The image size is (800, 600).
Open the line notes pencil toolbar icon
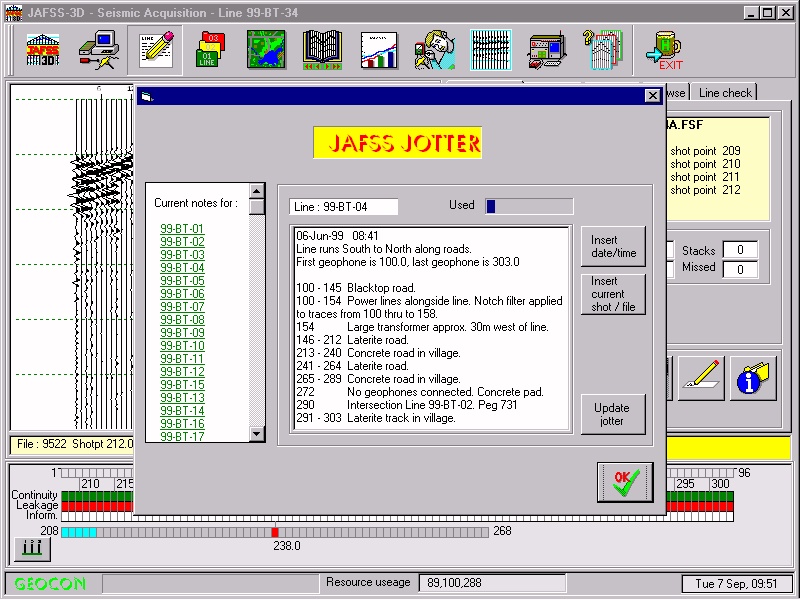tap(156, 50)
